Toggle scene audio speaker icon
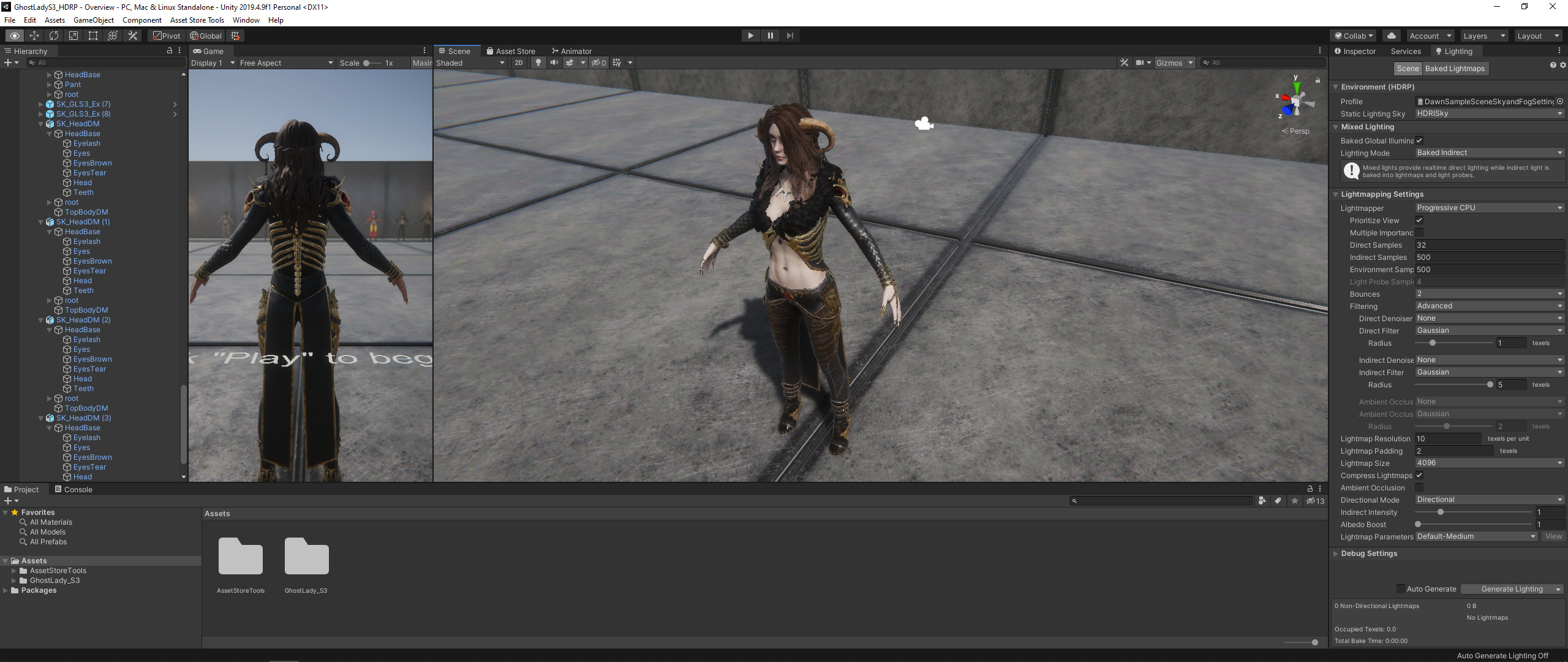Image resolution: width=1568 pixels, height=662 pixels. tap(554, 63)
